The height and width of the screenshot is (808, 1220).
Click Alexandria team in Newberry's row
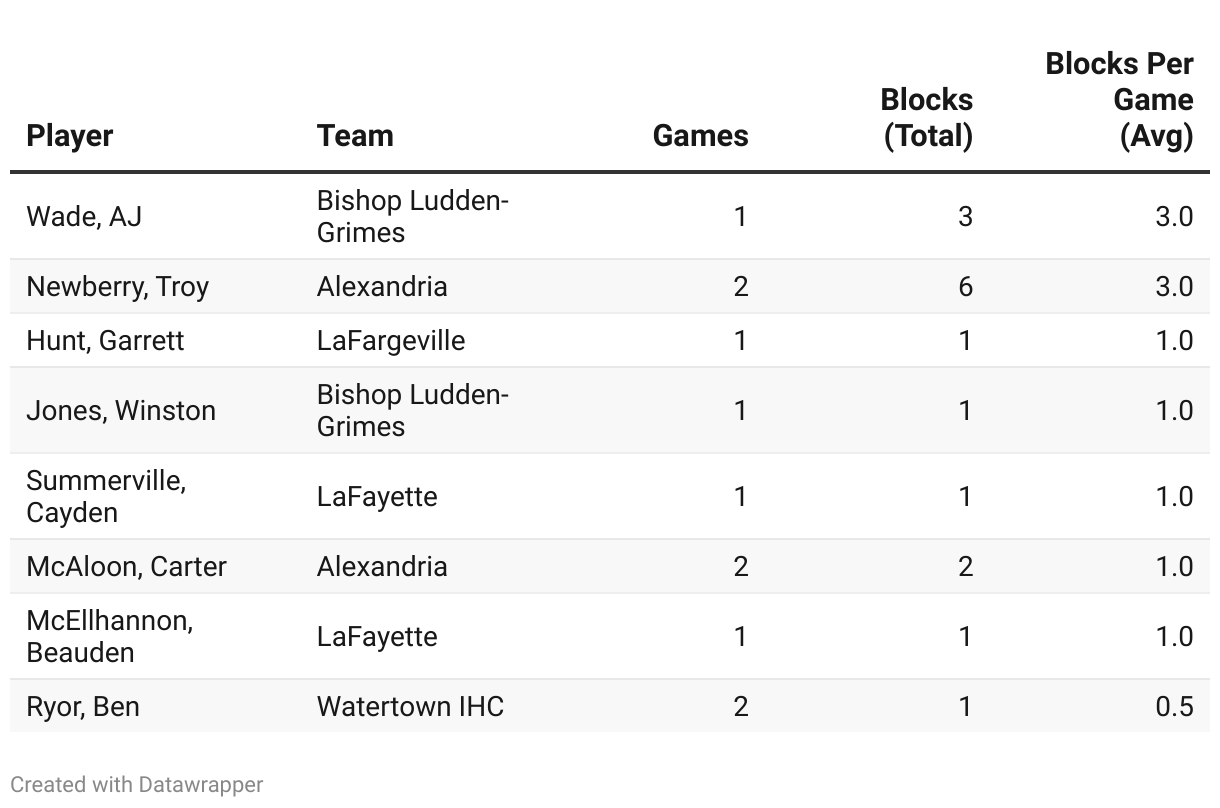click(x=382, y=287)
